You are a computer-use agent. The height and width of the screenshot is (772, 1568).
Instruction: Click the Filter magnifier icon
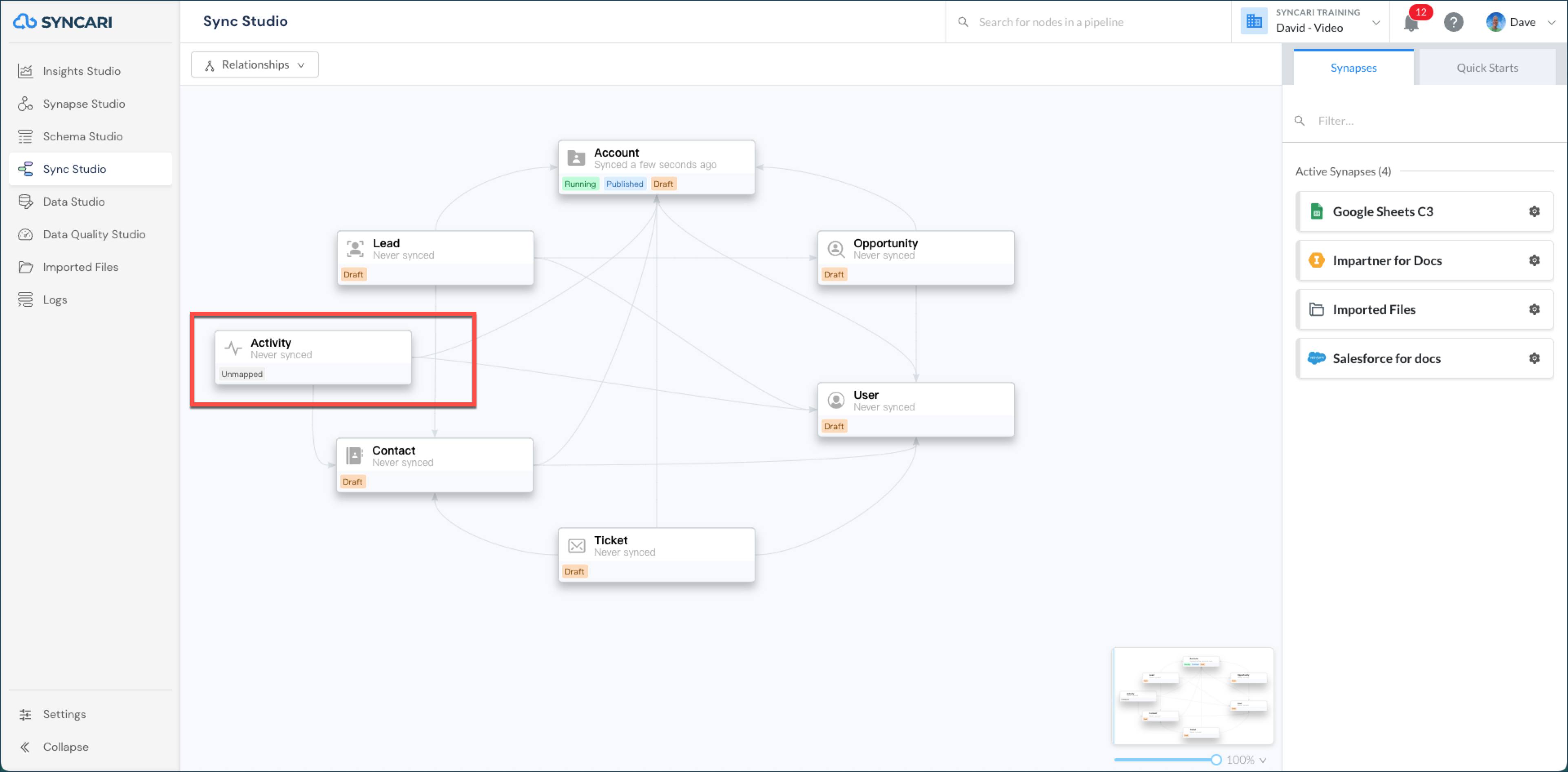click(x=1299, y=120)
